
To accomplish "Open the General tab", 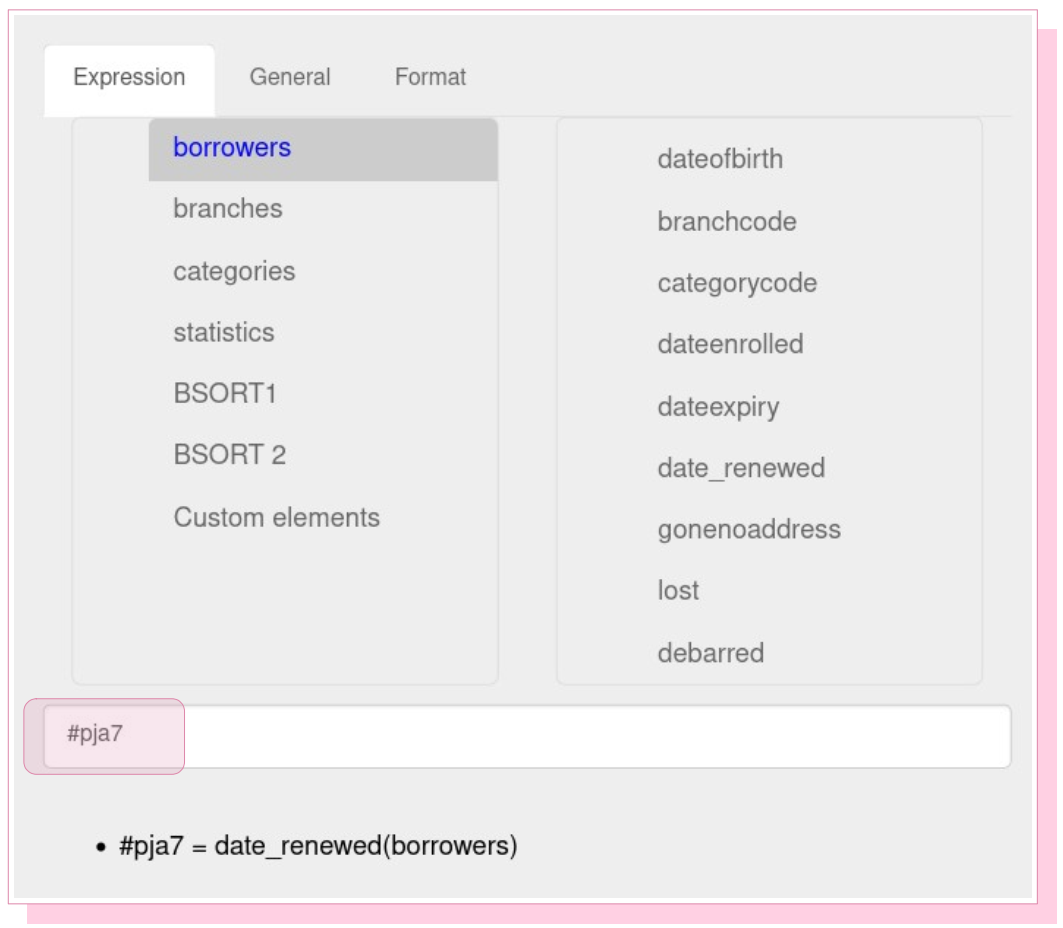I will pyautogui.click(x=289, y=77).
